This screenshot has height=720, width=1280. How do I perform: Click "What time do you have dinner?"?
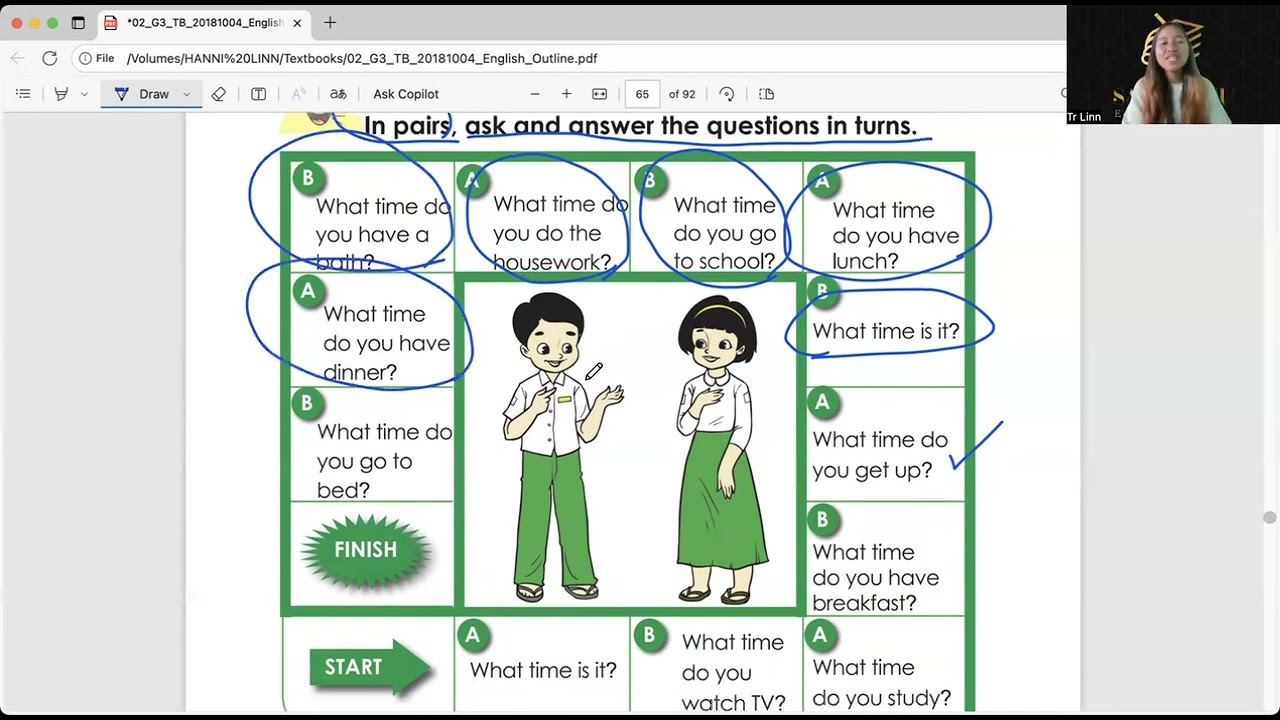click(x=386, y=343)
